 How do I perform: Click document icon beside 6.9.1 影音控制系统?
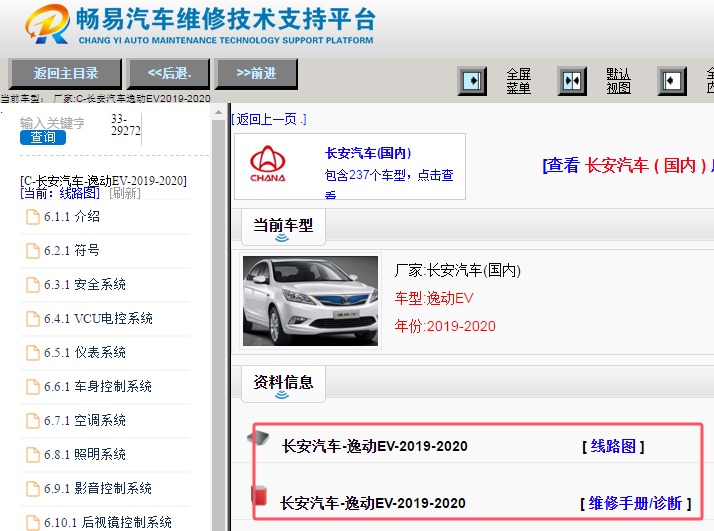tap(33, 489)
